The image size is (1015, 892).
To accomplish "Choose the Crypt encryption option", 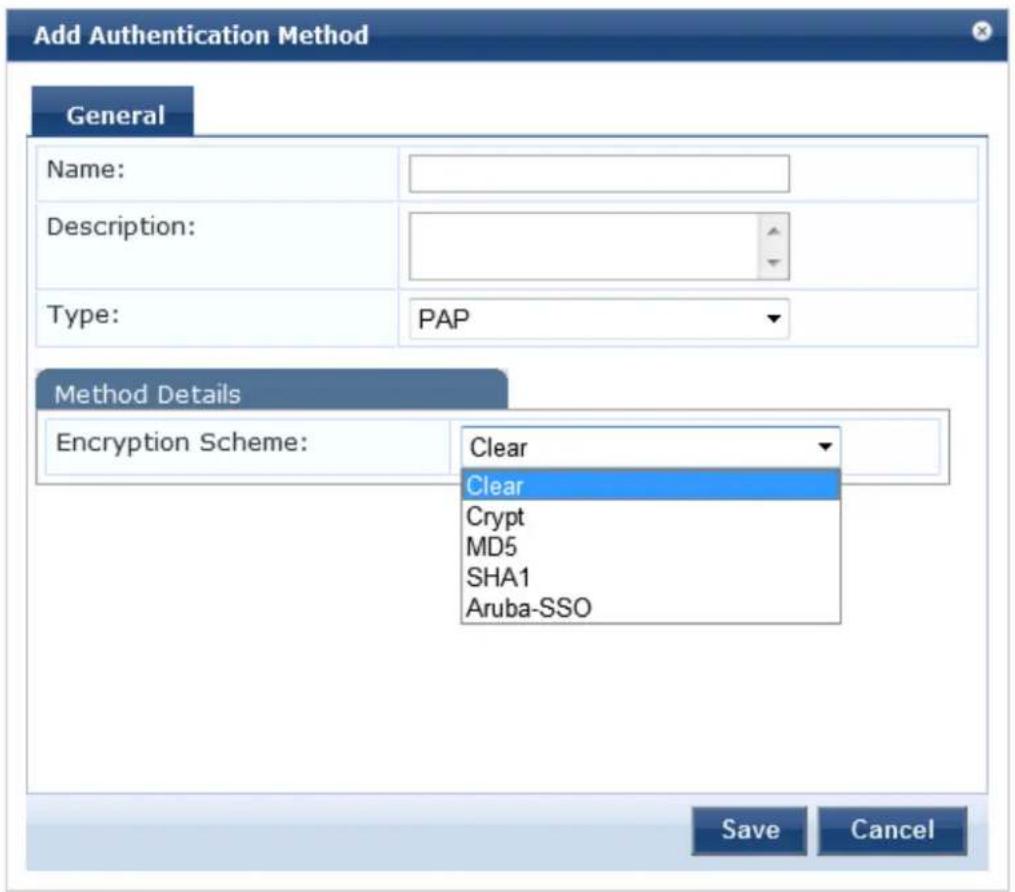I will pyautogui.click(x=651, y=516).
